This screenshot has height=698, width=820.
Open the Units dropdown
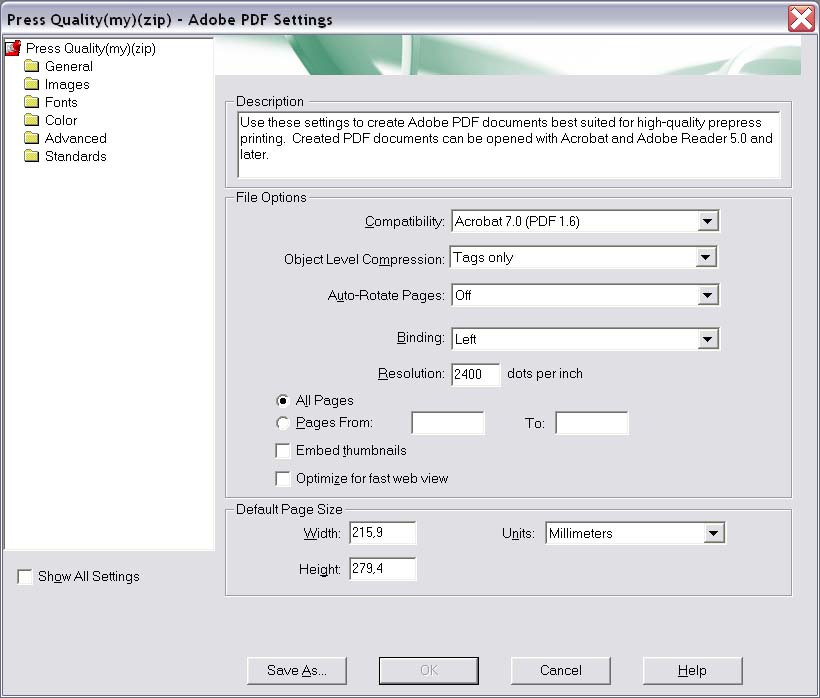coord(635,533)
